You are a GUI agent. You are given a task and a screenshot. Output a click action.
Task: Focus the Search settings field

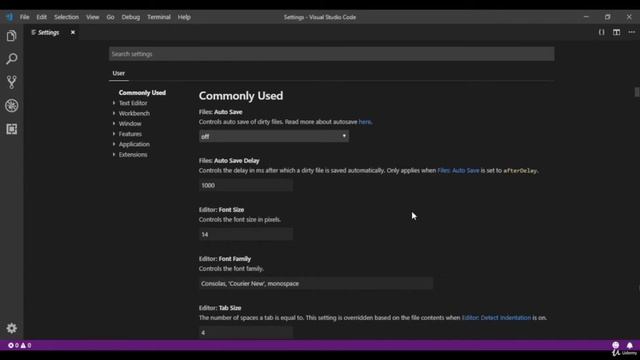click(x=331, y=54)
